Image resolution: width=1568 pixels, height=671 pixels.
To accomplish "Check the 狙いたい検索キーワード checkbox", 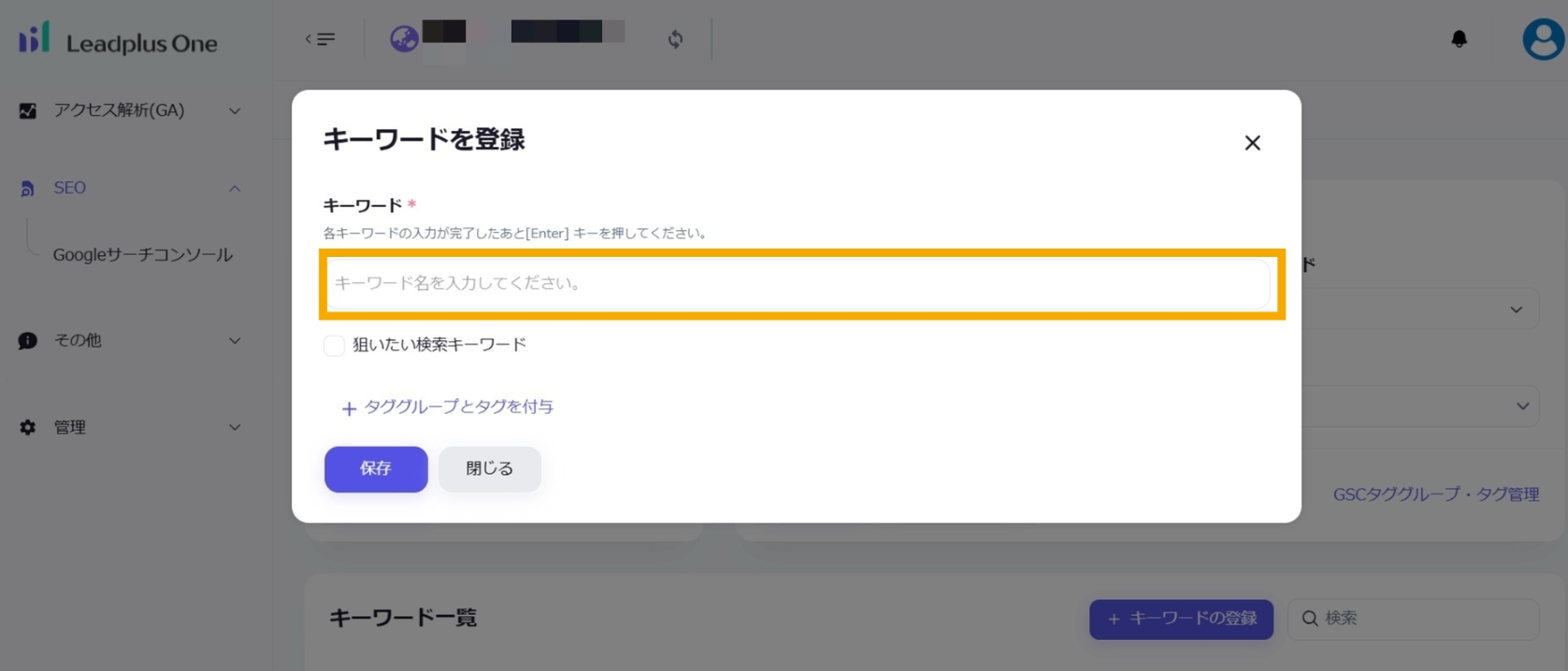I will [x=334, y=346].
